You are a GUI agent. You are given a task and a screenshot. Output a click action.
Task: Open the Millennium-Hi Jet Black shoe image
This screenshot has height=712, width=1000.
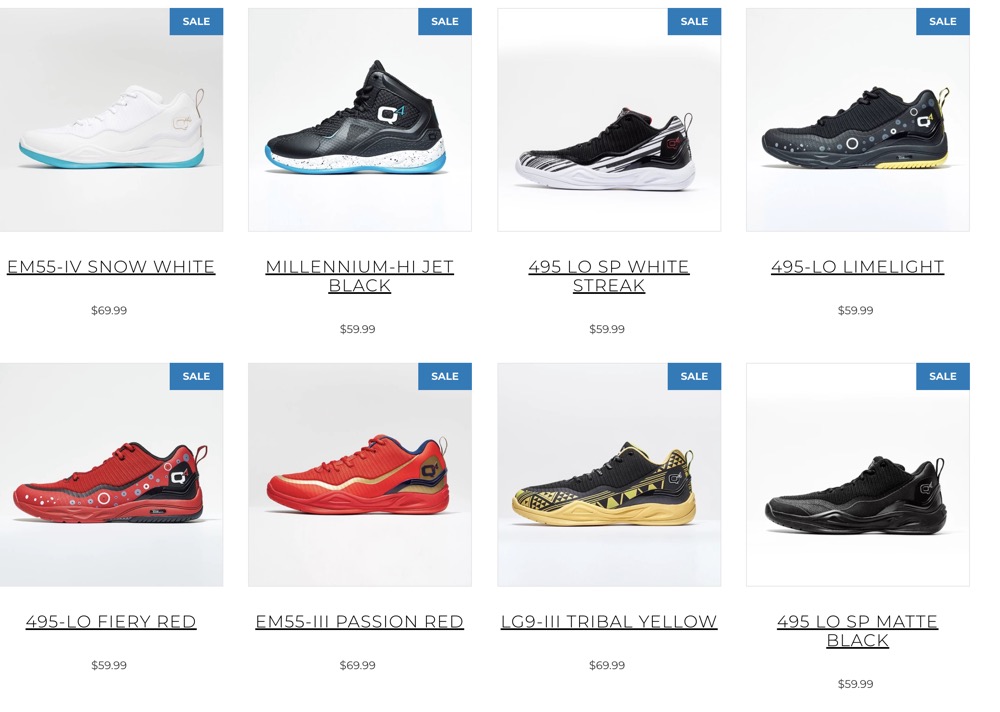click(x=360, y=120)
